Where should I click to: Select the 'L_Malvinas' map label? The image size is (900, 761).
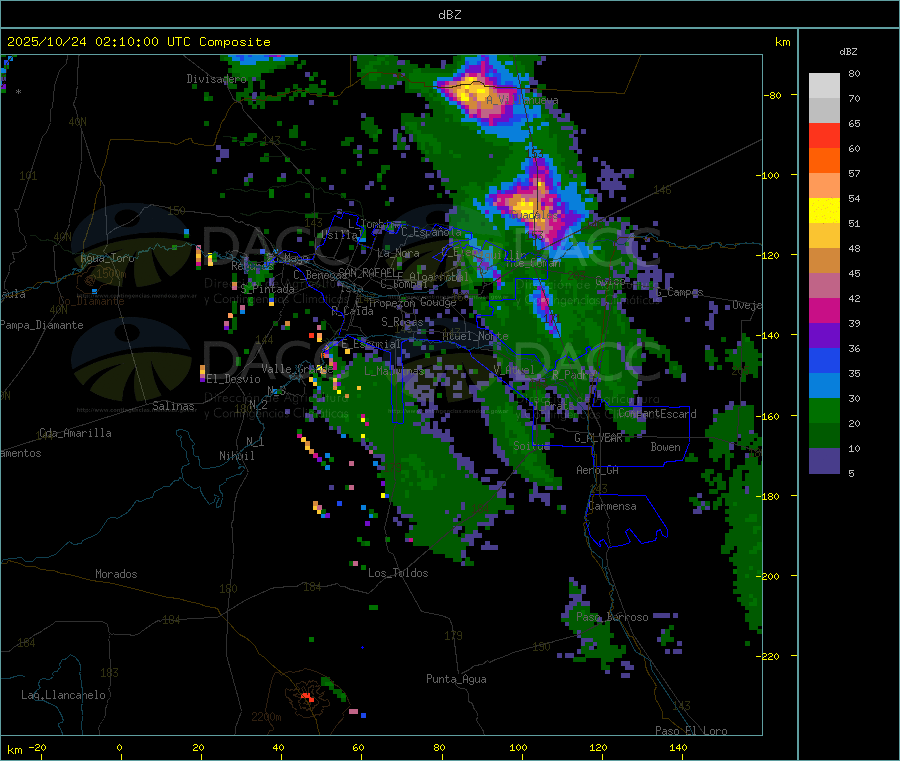pos(394,371)
